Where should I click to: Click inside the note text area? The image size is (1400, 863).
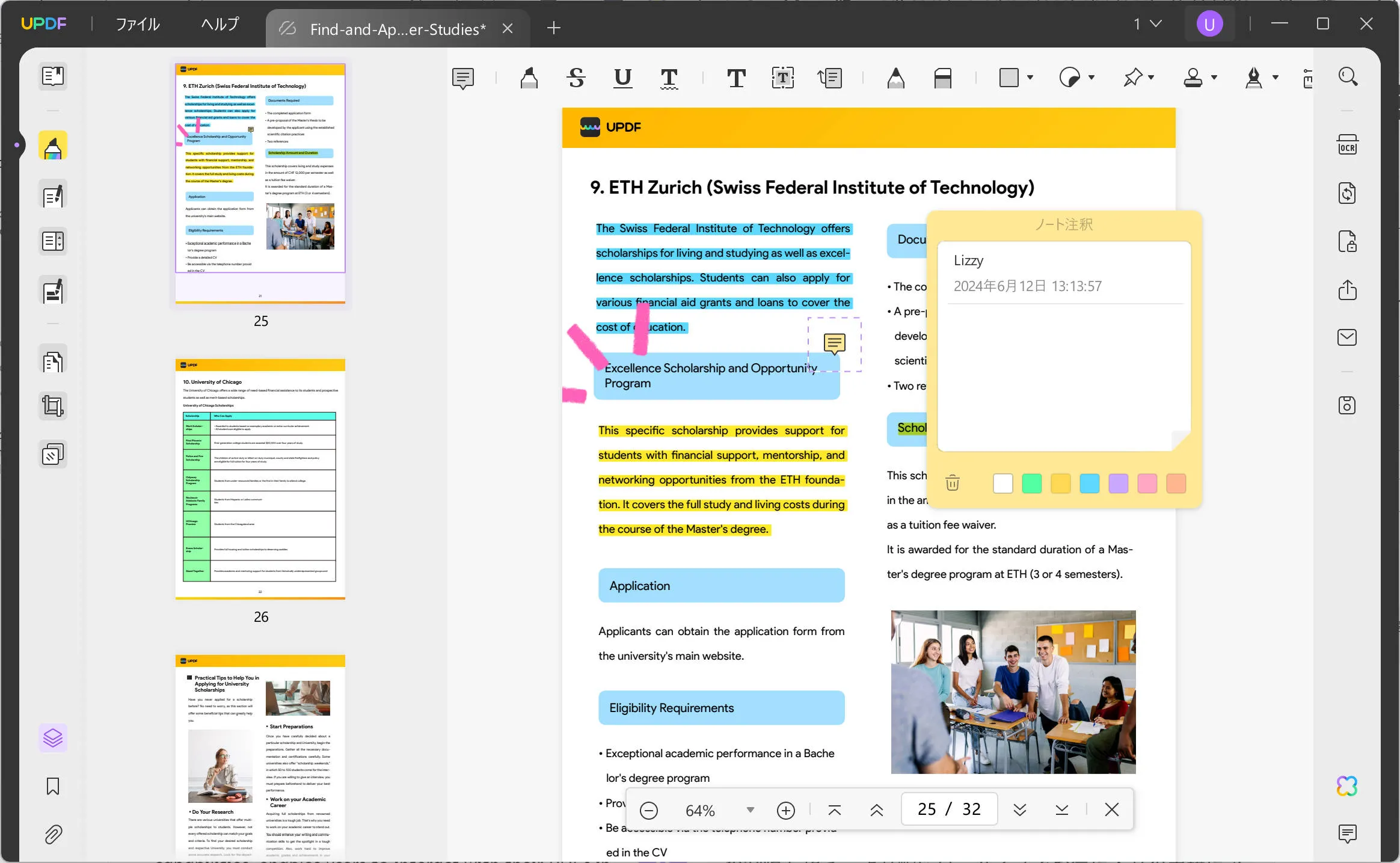(x=1064, y=376)
